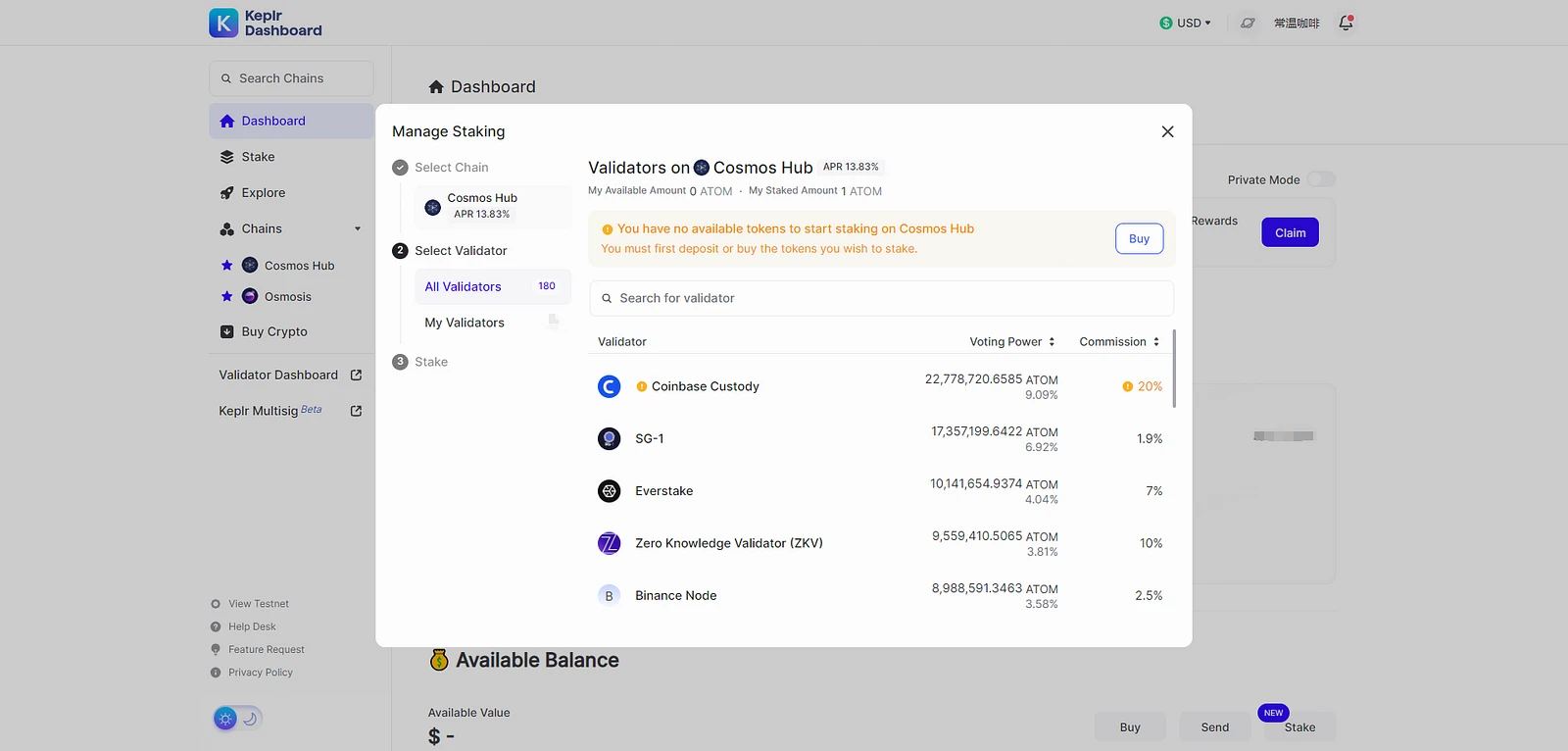The image size is (1568, 751).
Task: Click the SG-1 validator logo
Action: click(x=609, y=438)
